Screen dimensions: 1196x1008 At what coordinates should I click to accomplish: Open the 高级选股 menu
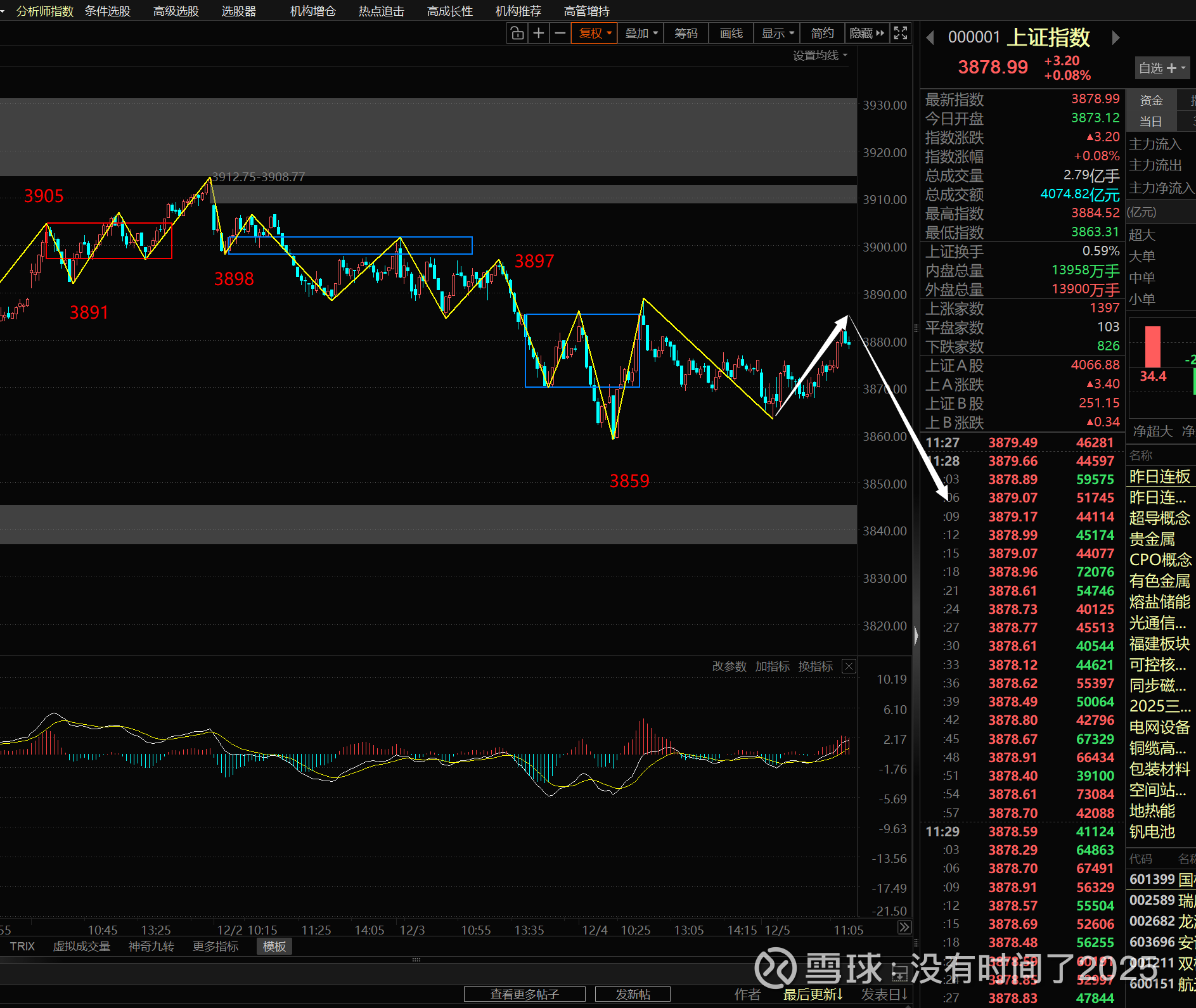[x=176, y=11]
